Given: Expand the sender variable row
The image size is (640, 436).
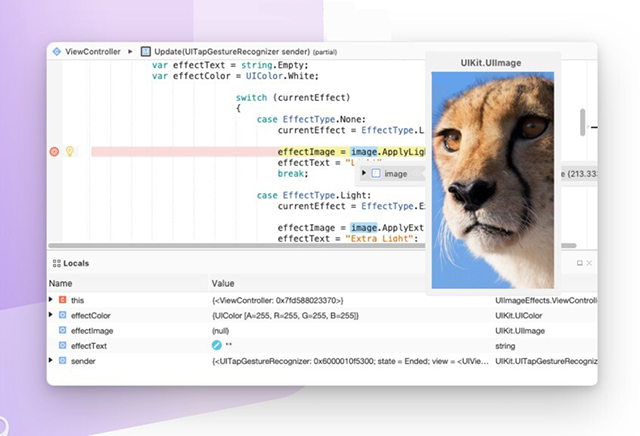Looking at the screenshot, I should (51, 360).
